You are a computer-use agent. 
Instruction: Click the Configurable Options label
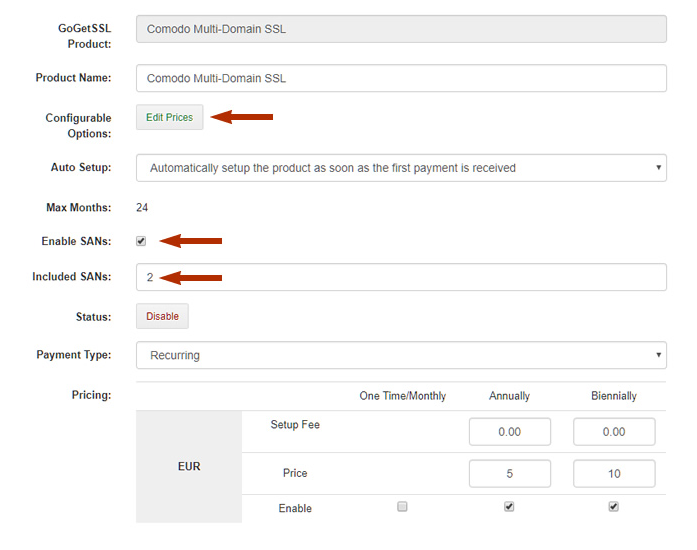78,125
